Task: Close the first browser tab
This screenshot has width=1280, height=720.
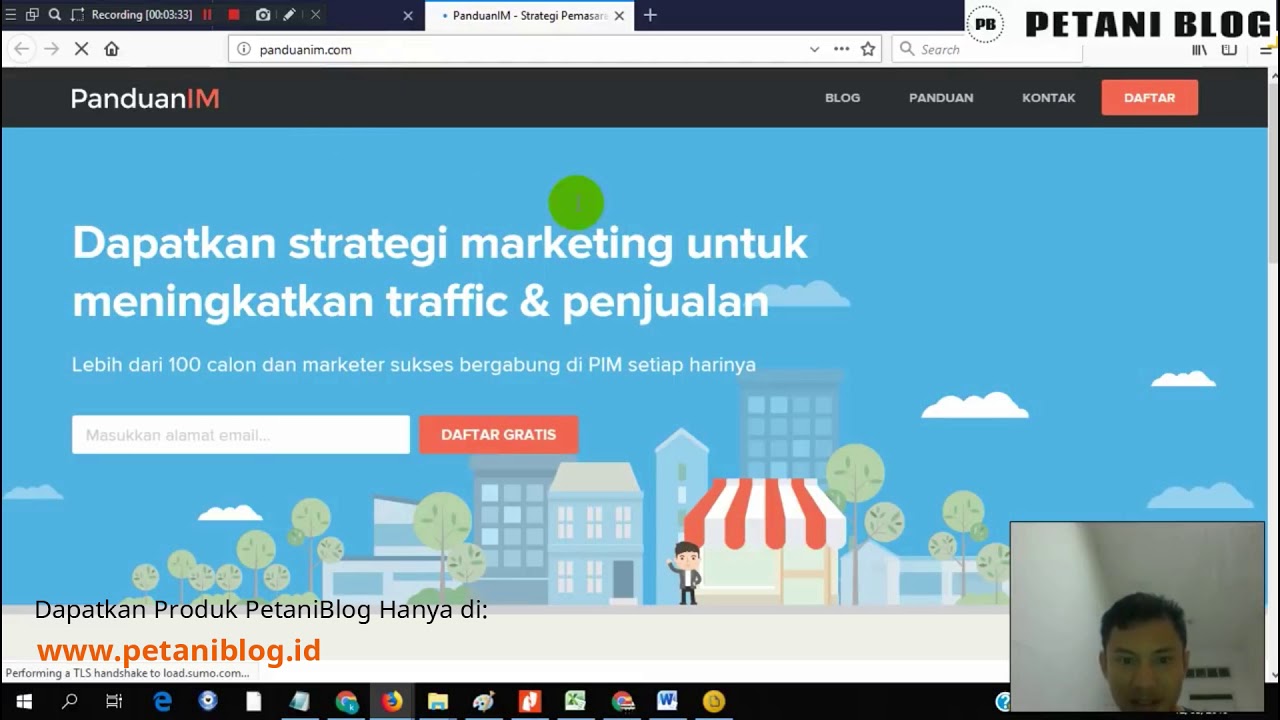Action: point(408,16)
